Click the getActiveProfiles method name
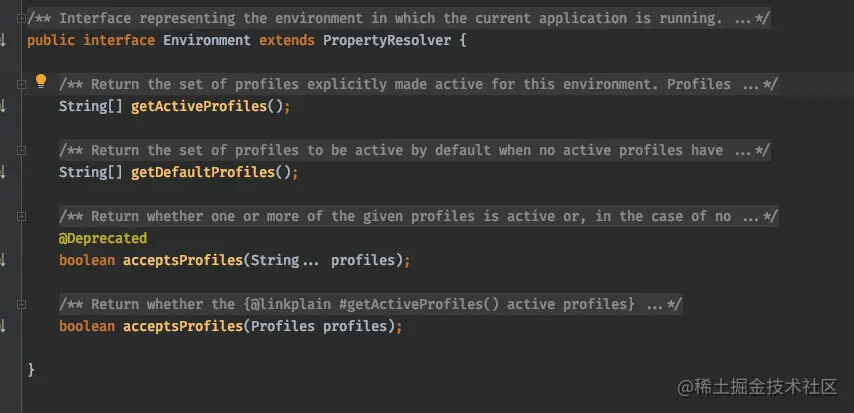854x413 pixels. tap(199, 106)
